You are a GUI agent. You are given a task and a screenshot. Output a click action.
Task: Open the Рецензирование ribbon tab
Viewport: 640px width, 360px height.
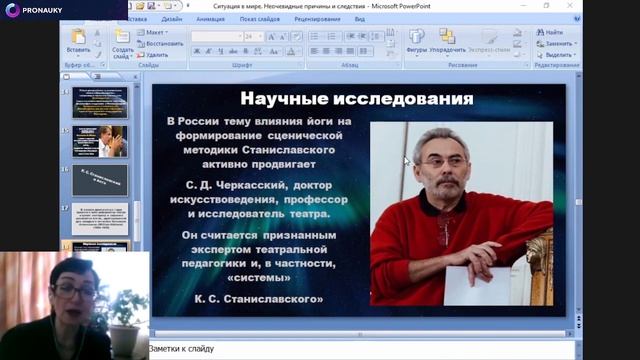[317, 19]
